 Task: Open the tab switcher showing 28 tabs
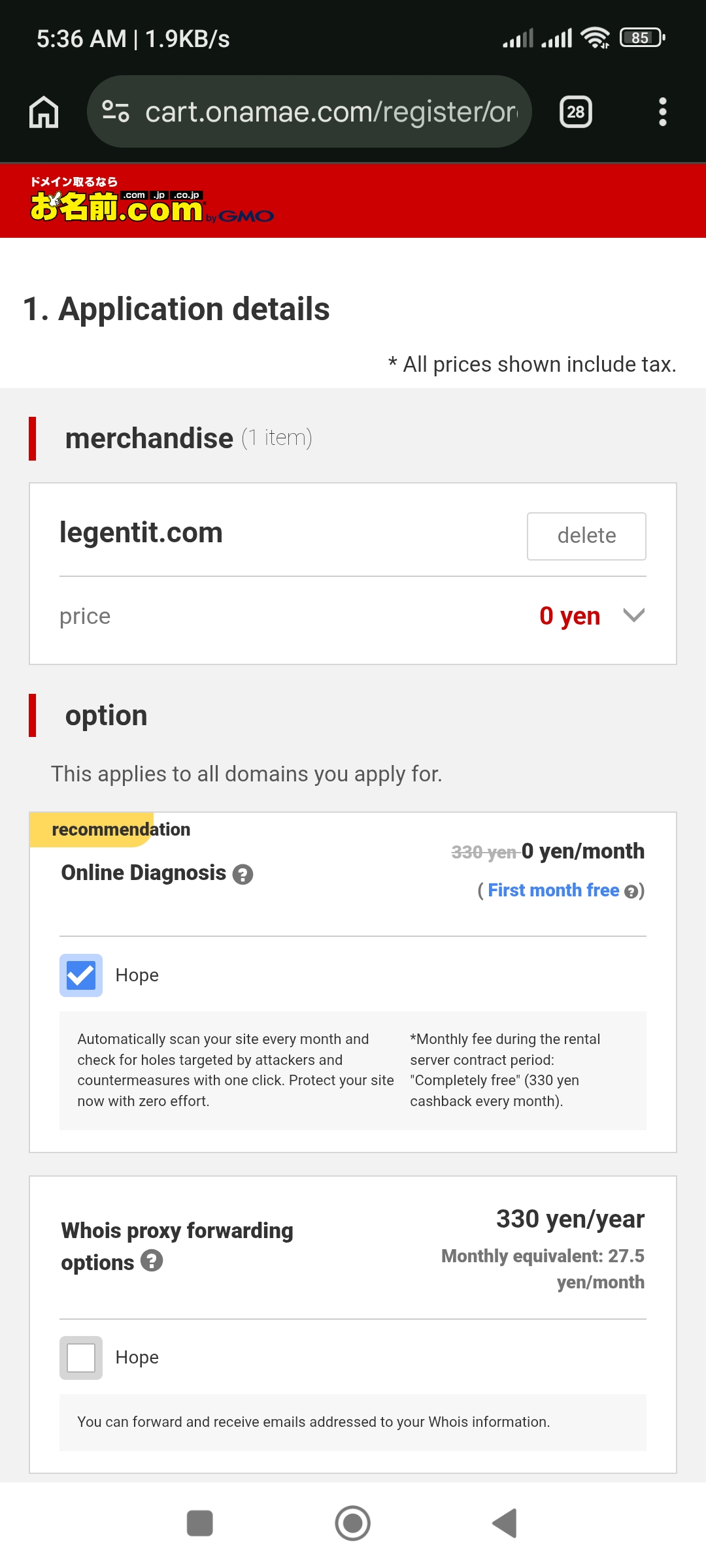pyautogui.click(x=575, y=112)
